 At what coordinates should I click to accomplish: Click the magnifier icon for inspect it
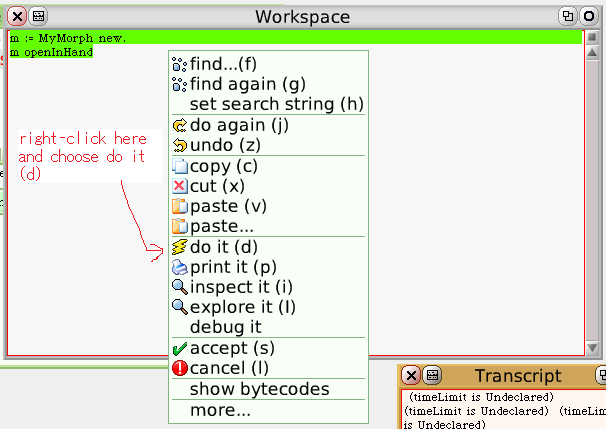click(x=180, y=287)
